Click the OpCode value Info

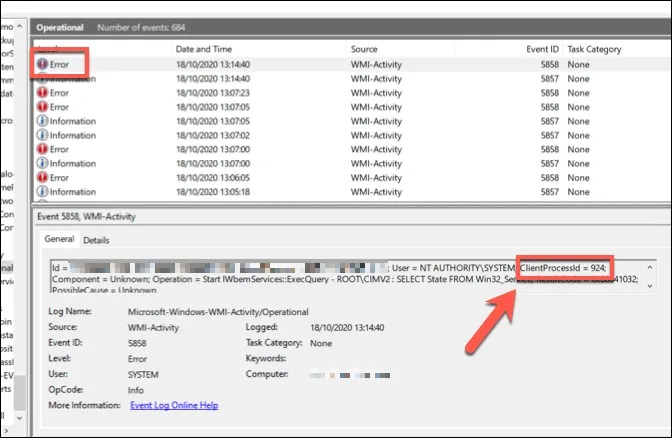pos(135,390)
